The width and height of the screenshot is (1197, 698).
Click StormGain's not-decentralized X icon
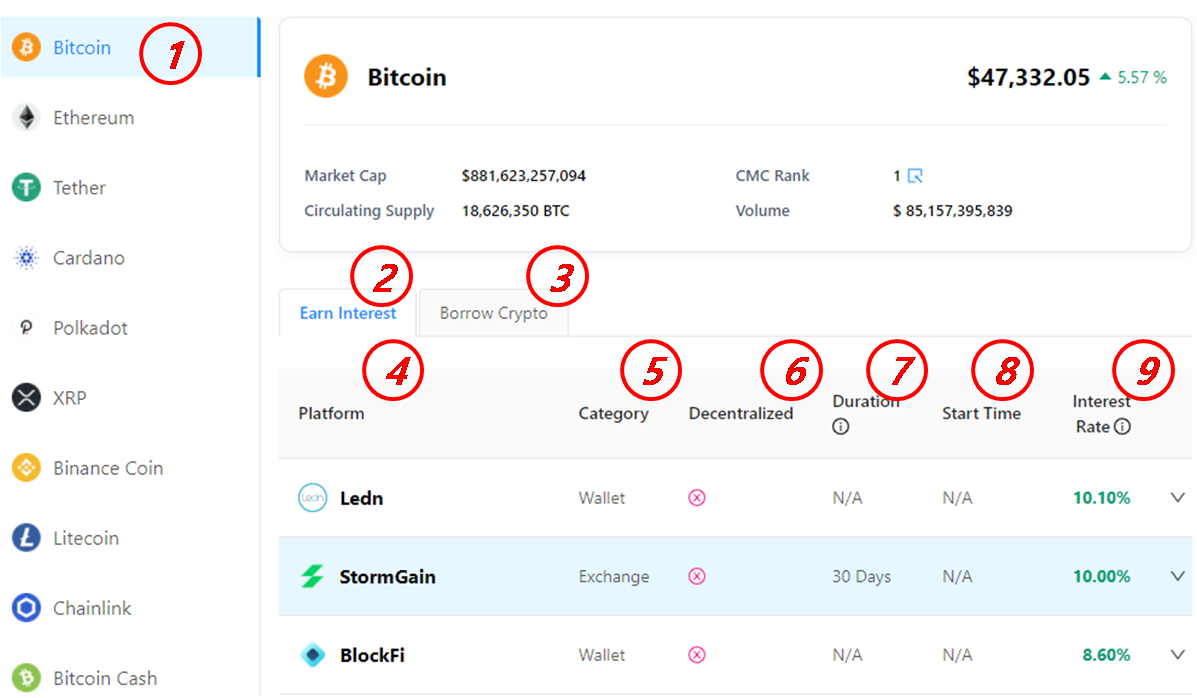(697, 577)
